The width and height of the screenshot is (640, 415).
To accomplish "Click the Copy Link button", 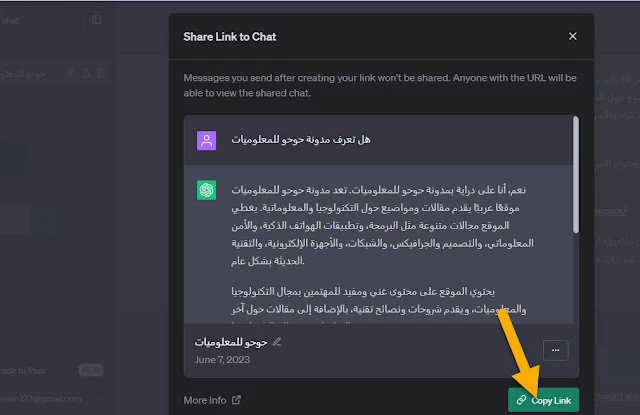I will pyautogui.click(x=543, y=400).
